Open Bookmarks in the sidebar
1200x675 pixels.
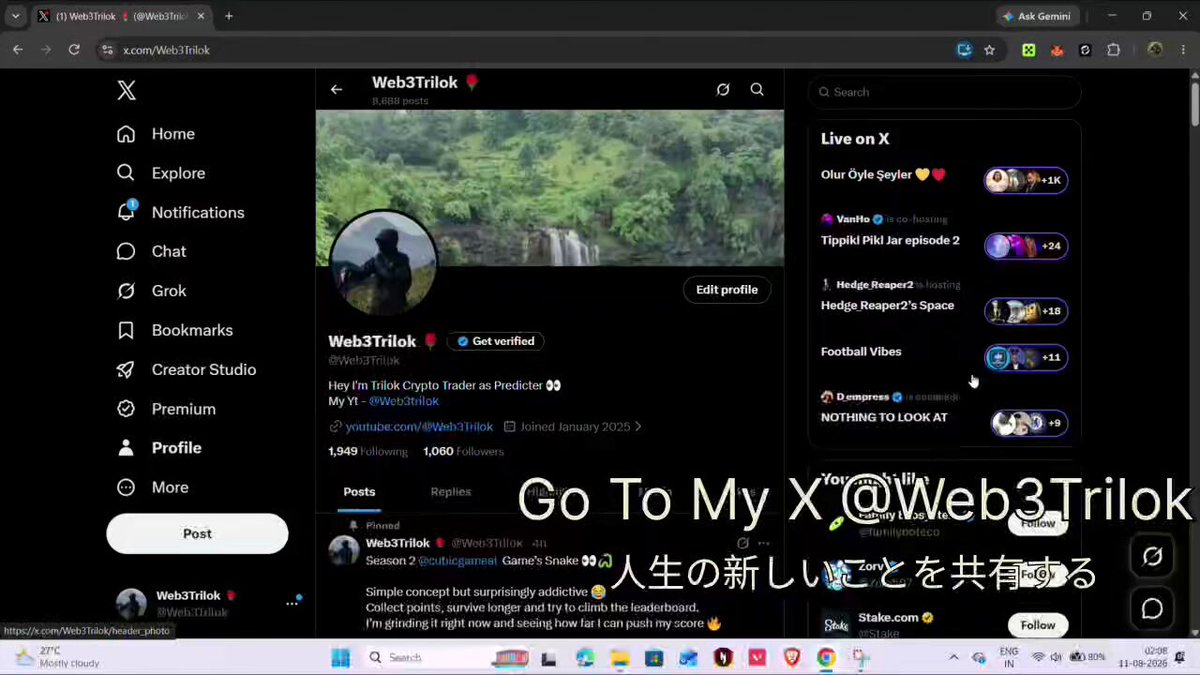click(175, 330)
